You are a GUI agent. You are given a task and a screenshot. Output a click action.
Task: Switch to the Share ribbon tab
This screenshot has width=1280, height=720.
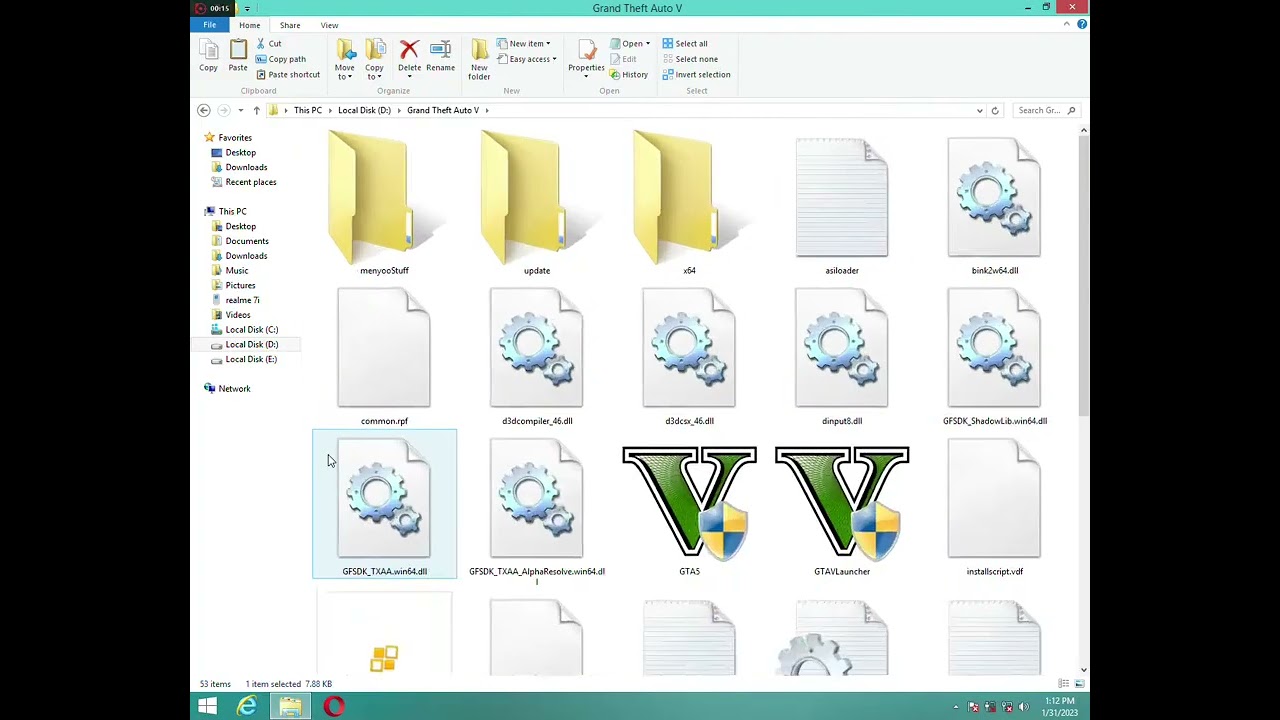[x=290, y=25]
